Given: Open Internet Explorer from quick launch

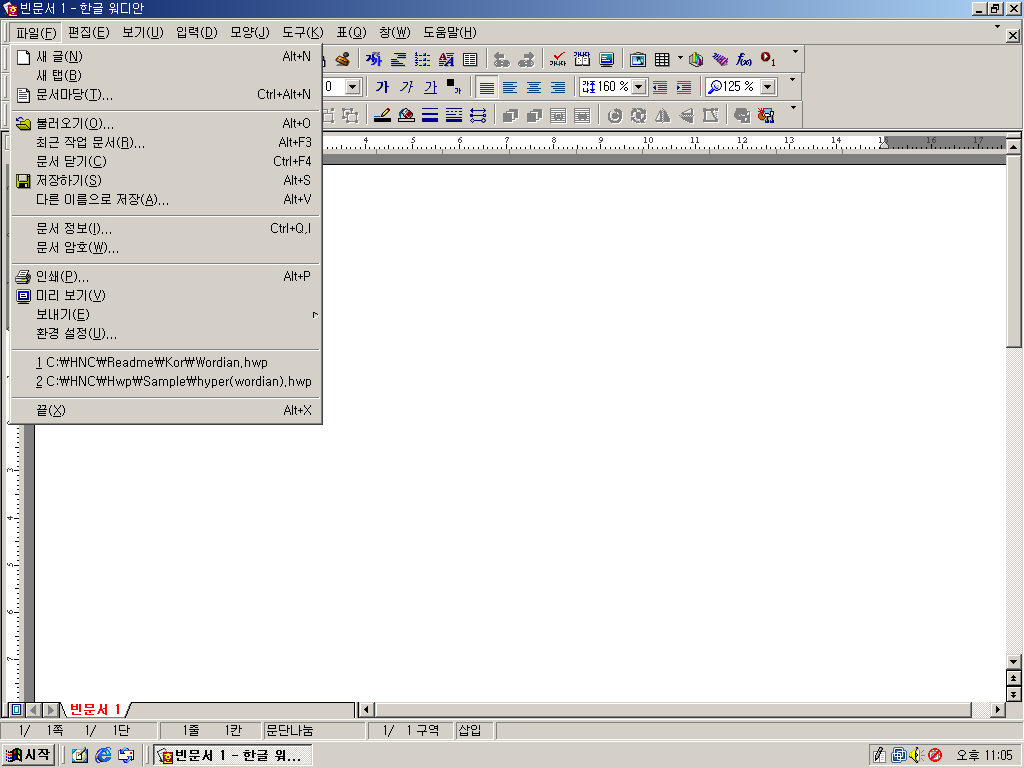Looking at the screenshot, I should [x=103, y=755].
